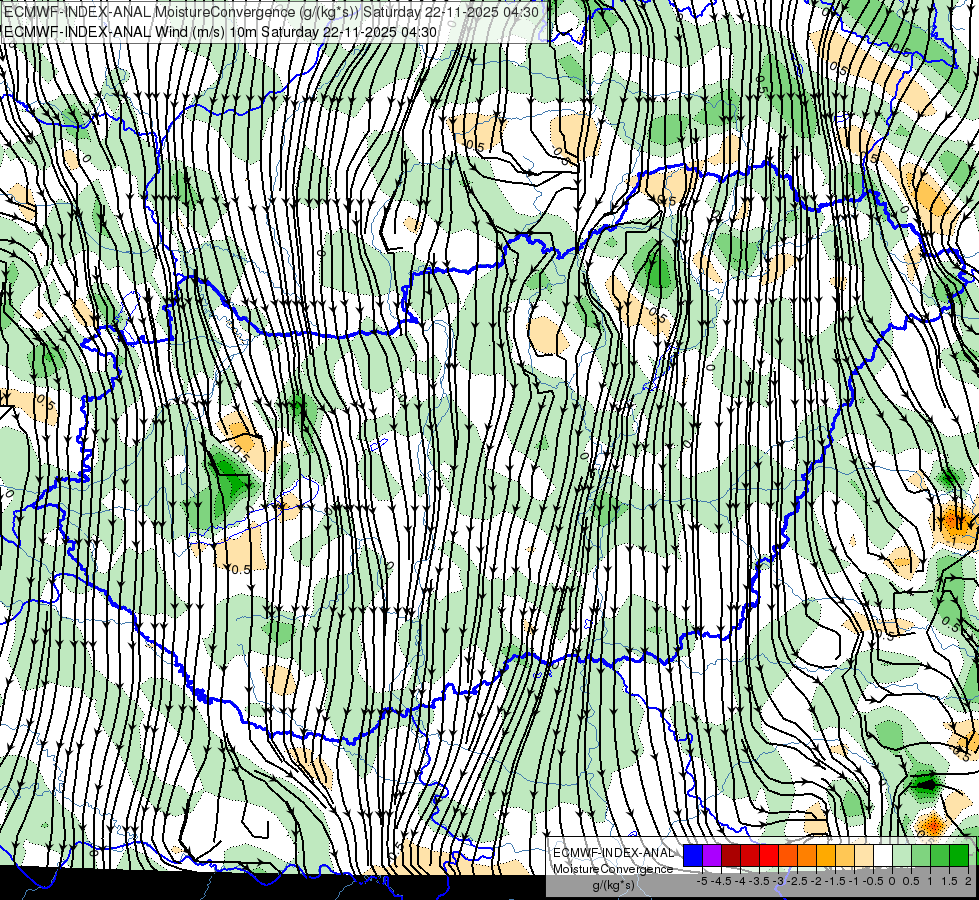Click the '-0.5' tick label on colorbar
979x900 pixels.
873,881
